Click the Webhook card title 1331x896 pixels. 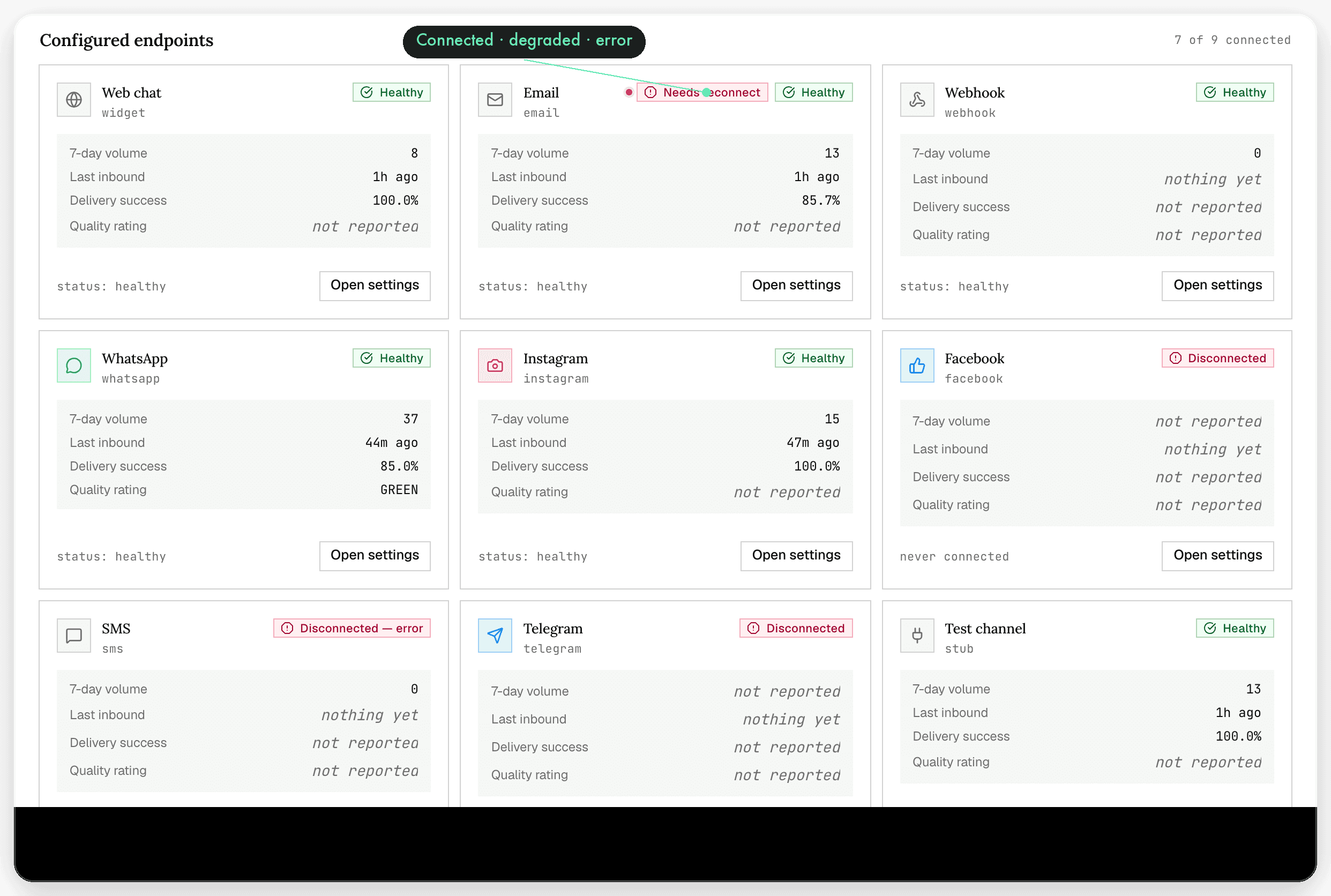tap(974, 93)
